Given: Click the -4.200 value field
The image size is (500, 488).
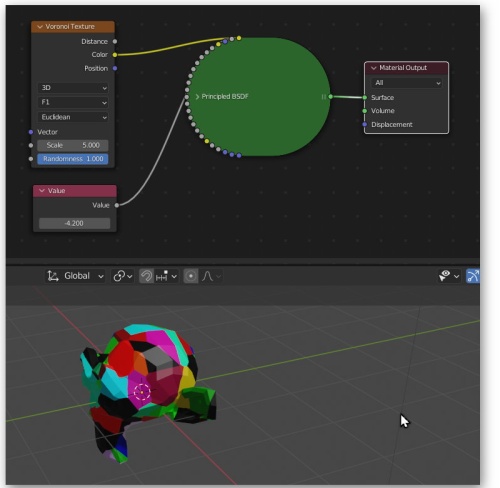Looking at the screenshot, I should pos(74,223).
